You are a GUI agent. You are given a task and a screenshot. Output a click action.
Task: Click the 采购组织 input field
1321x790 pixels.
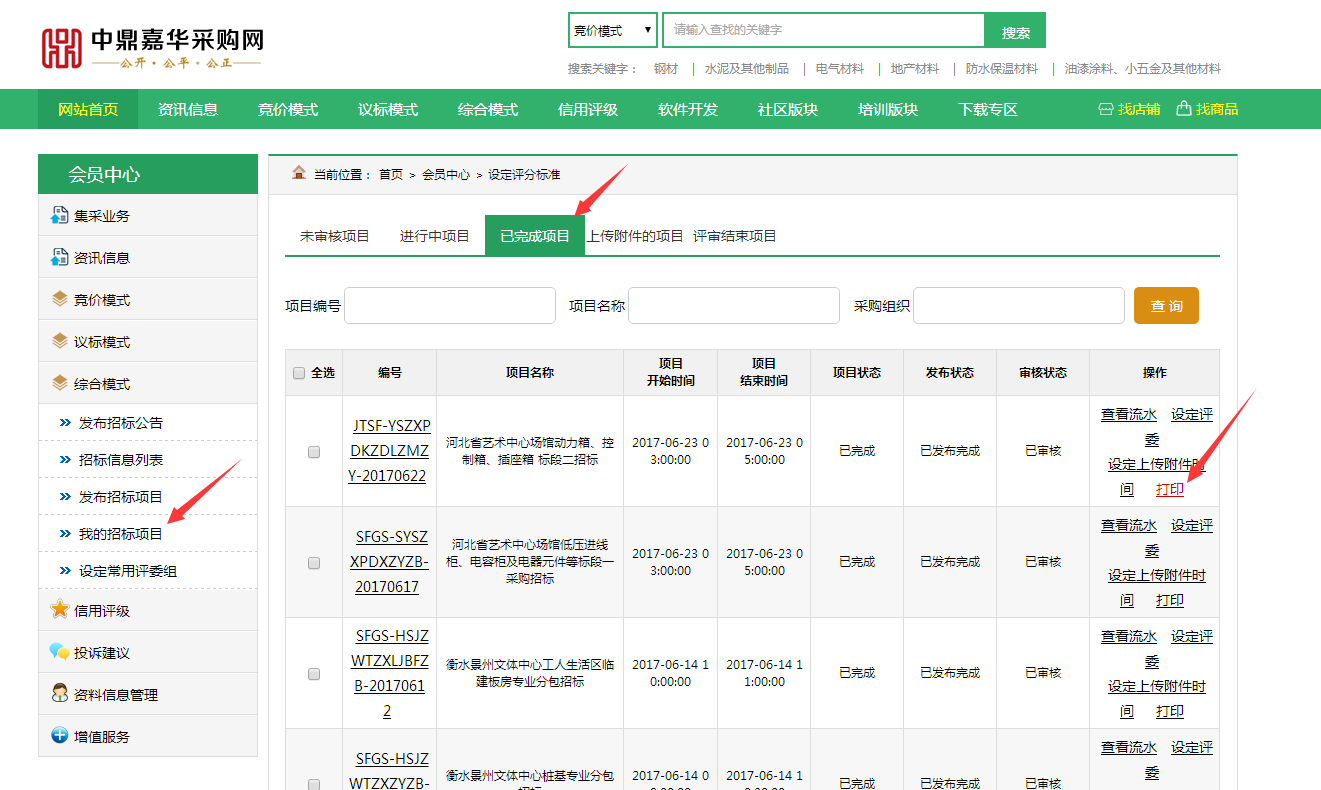[x=1019, y=306]
